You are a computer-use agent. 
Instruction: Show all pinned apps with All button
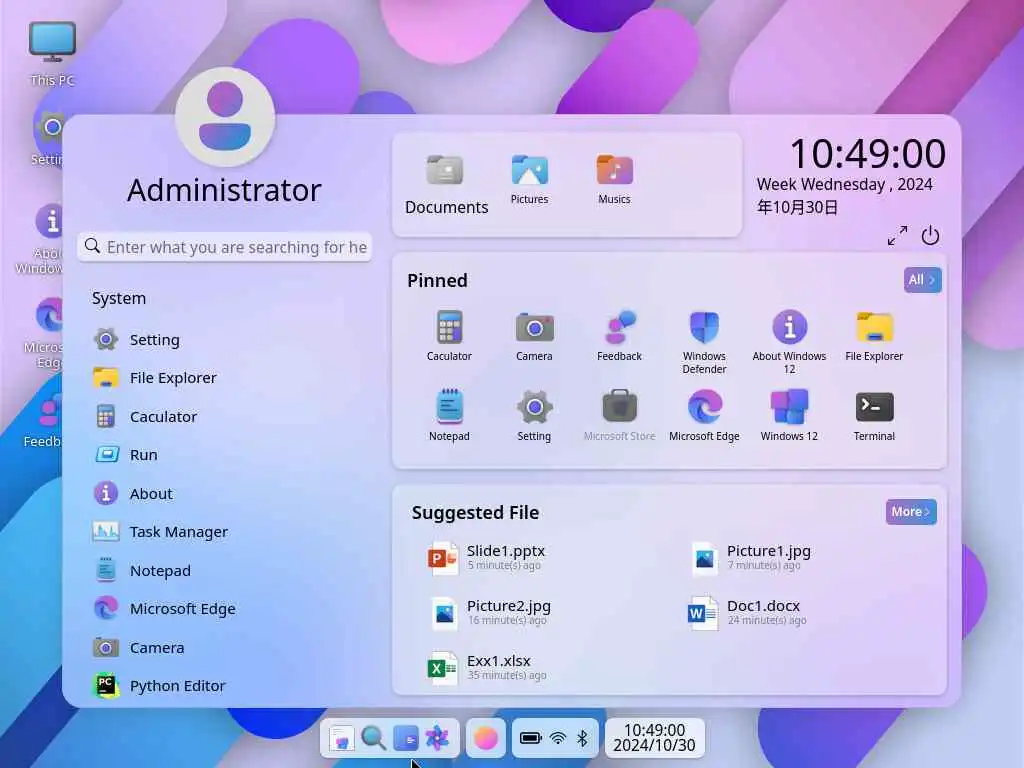click(922, 280)
